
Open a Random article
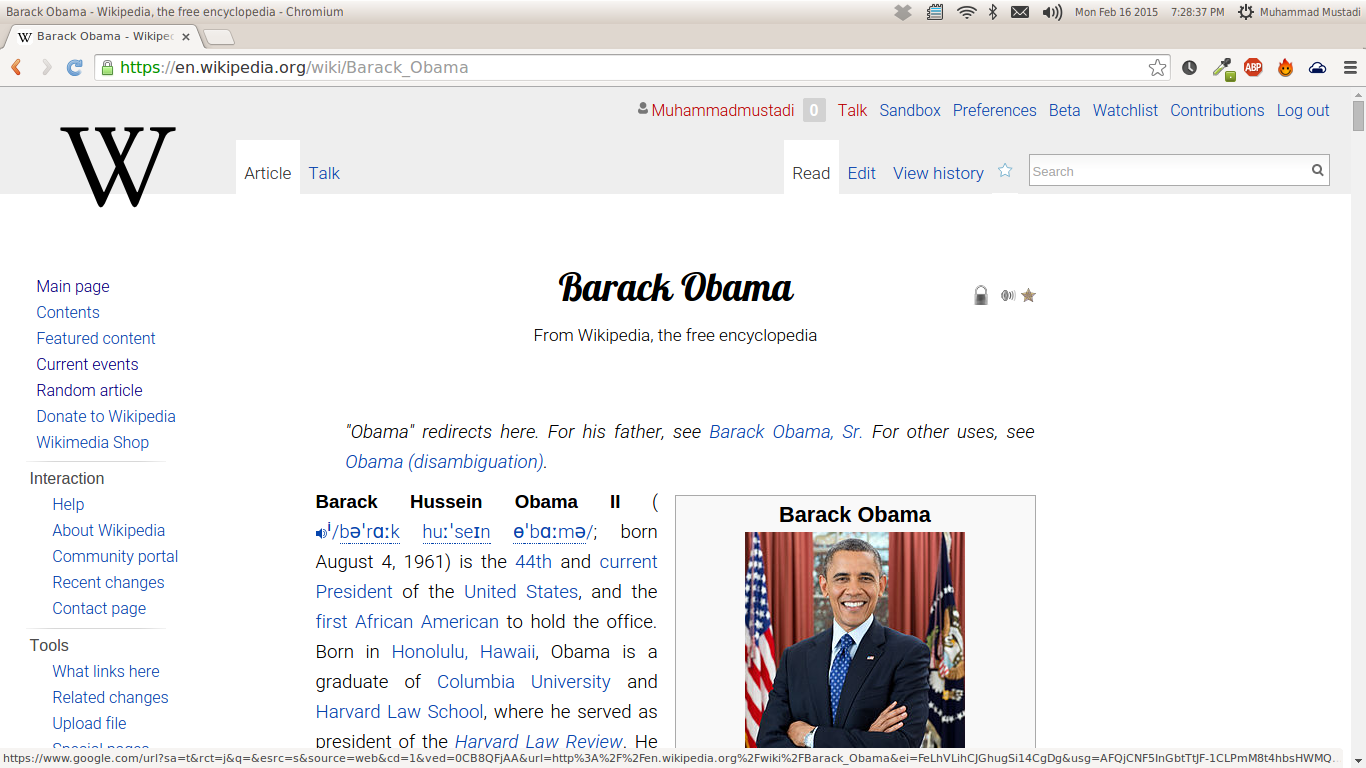[89, 390]
